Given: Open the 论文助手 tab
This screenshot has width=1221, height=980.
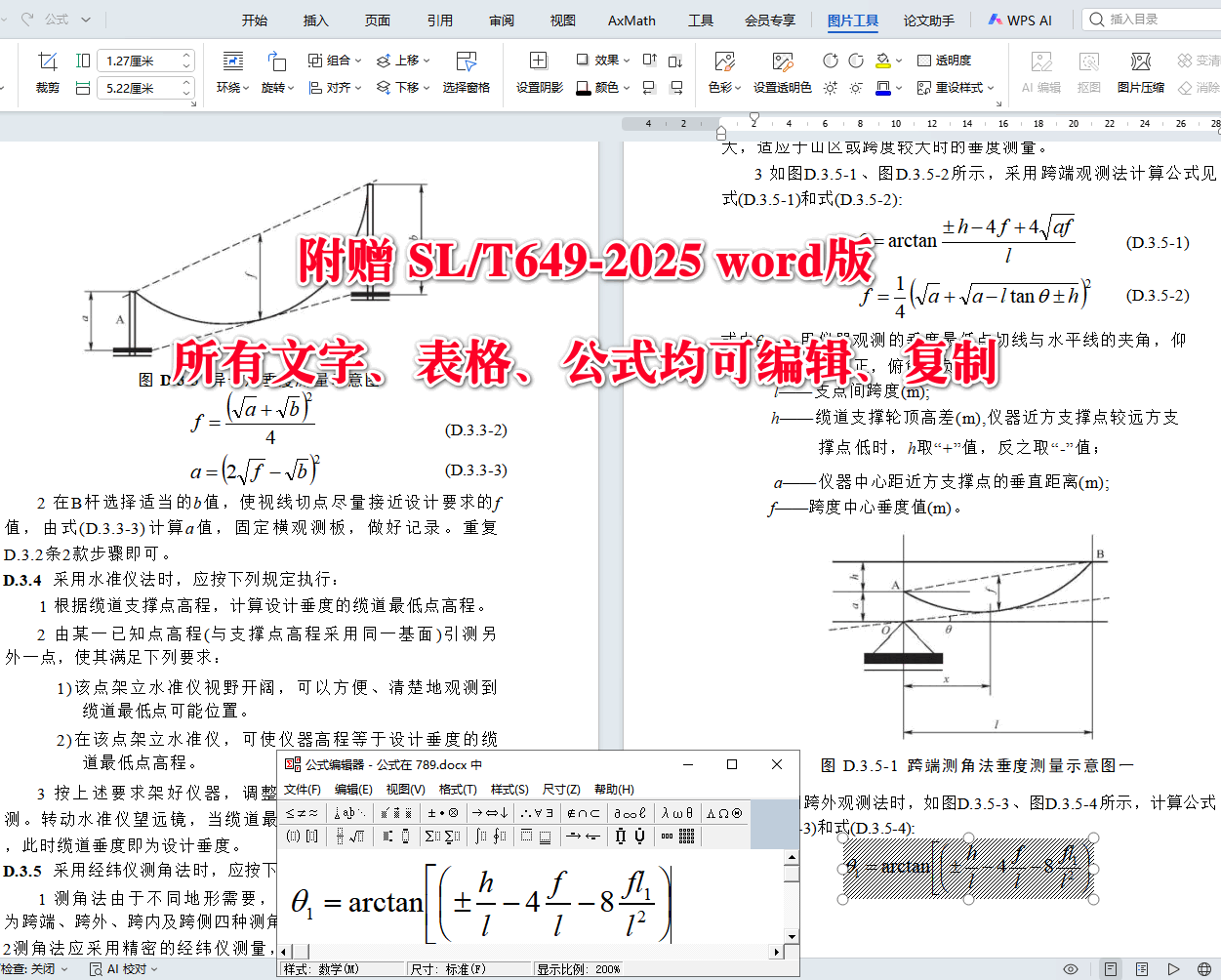Looking at the screenshot, I should click(929, 20).
